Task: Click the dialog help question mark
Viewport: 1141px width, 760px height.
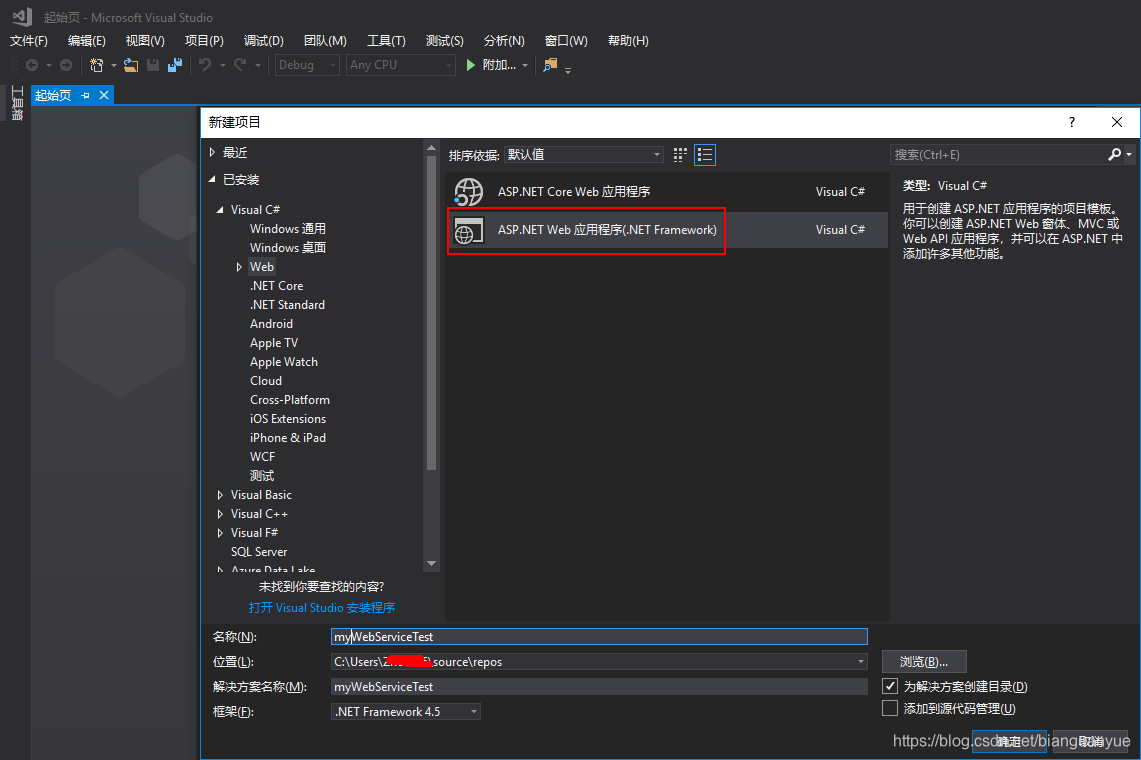Action: pos(1072,122)
